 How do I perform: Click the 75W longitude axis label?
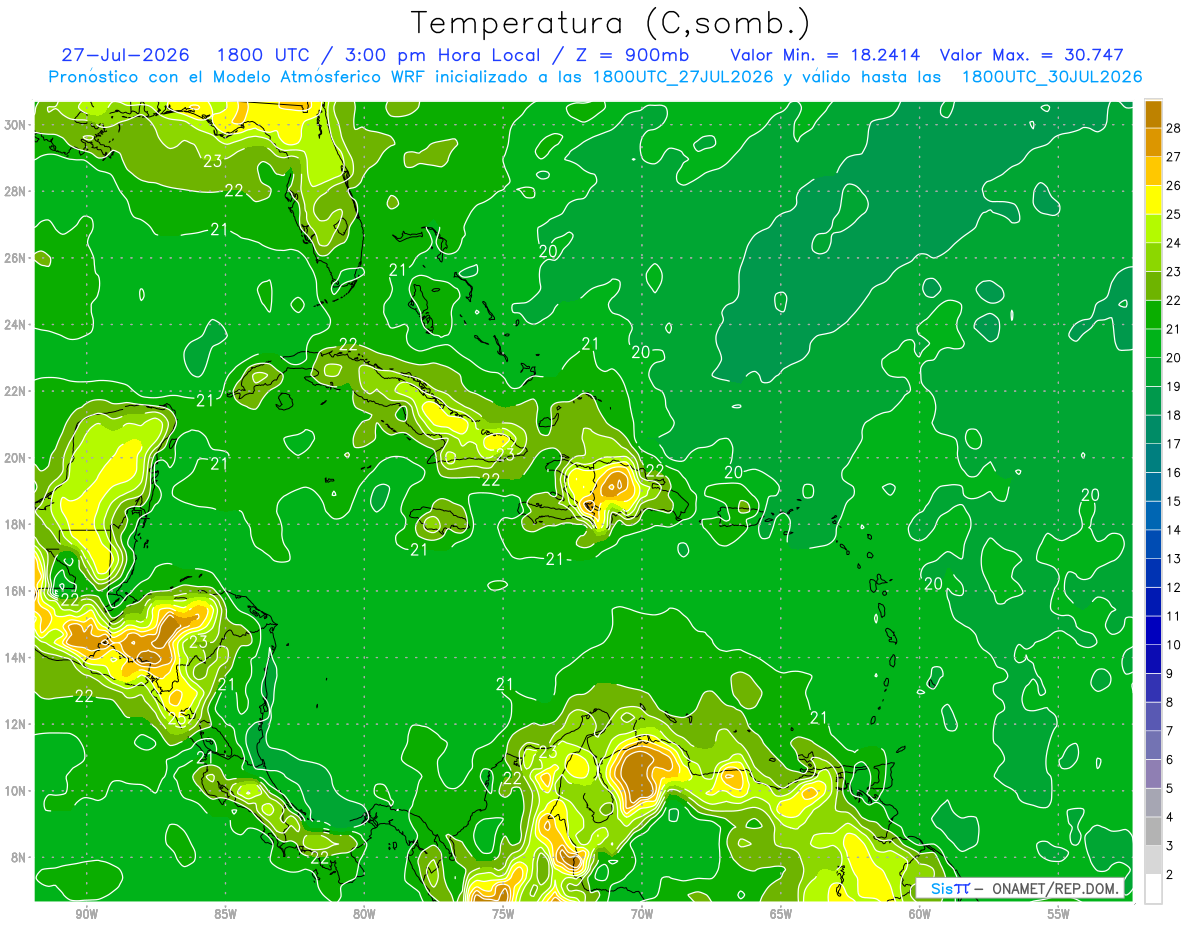pos(503,913)
